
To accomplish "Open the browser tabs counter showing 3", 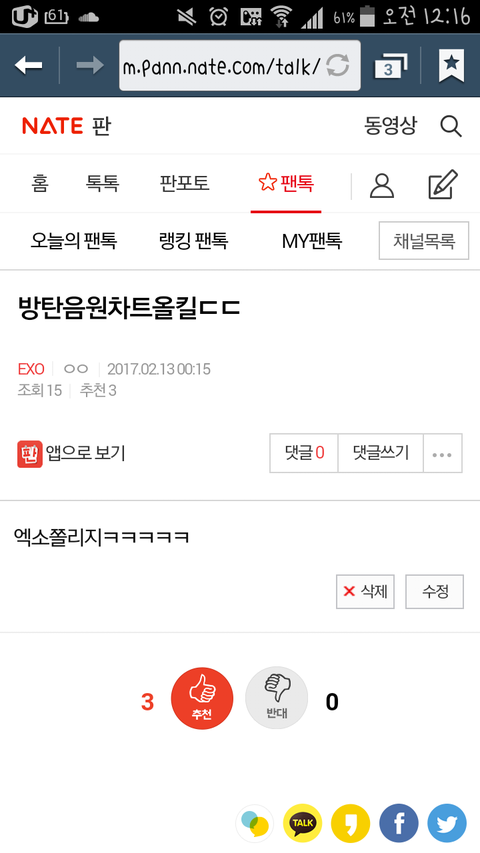I will pyautogui.click(x=390, y=66).
